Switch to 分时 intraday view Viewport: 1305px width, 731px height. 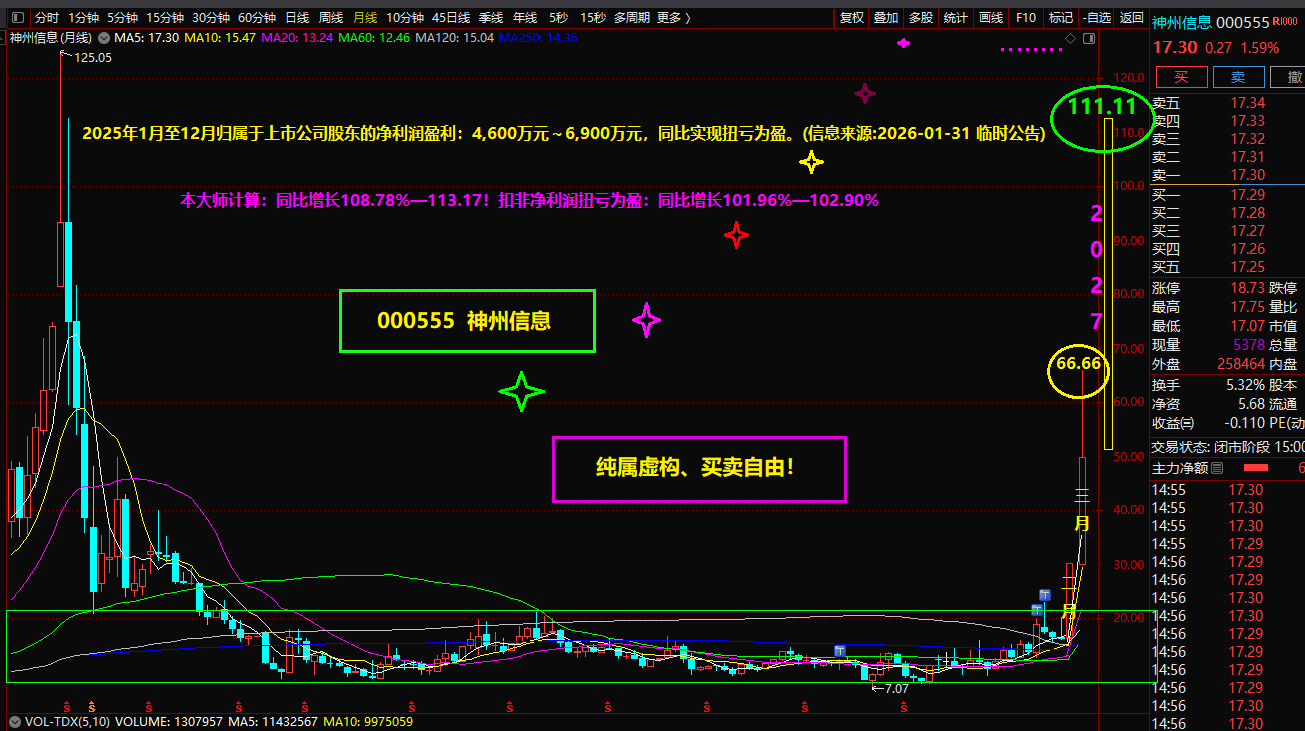47,18
